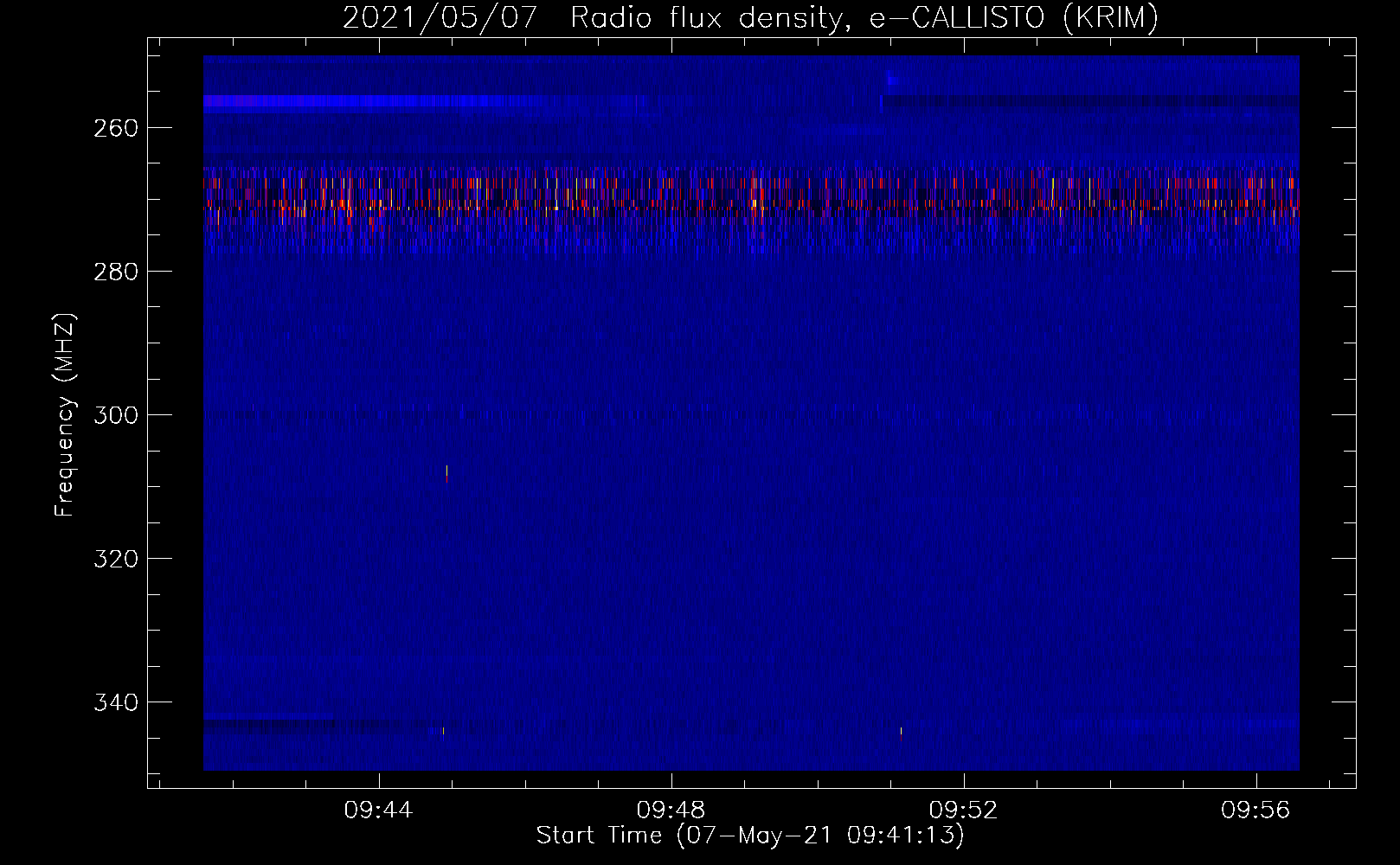Click the 260 frequency tick label

(x=115, y=128)
